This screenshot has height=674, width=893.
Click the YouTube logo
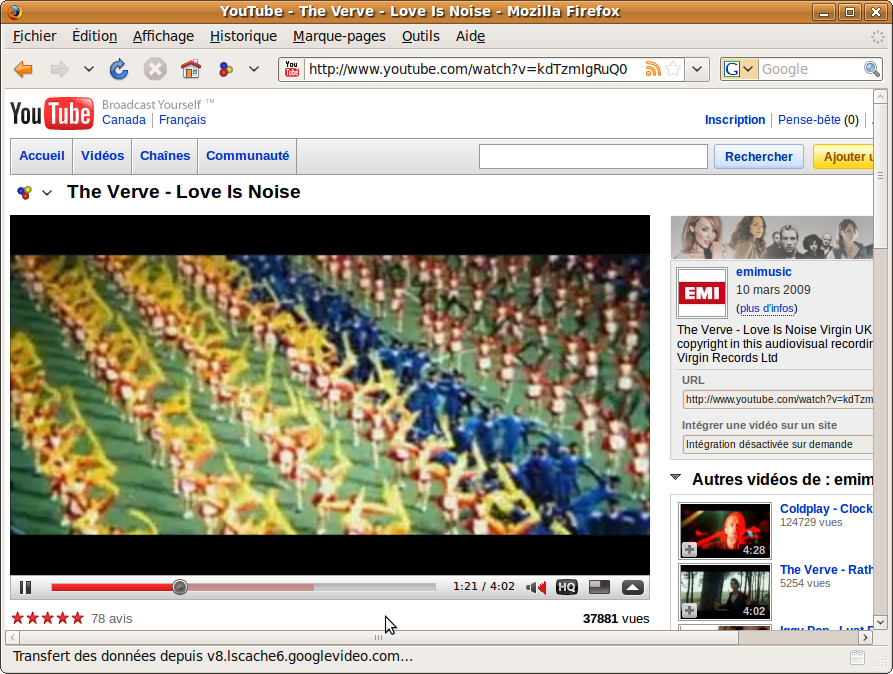(52, 113)
